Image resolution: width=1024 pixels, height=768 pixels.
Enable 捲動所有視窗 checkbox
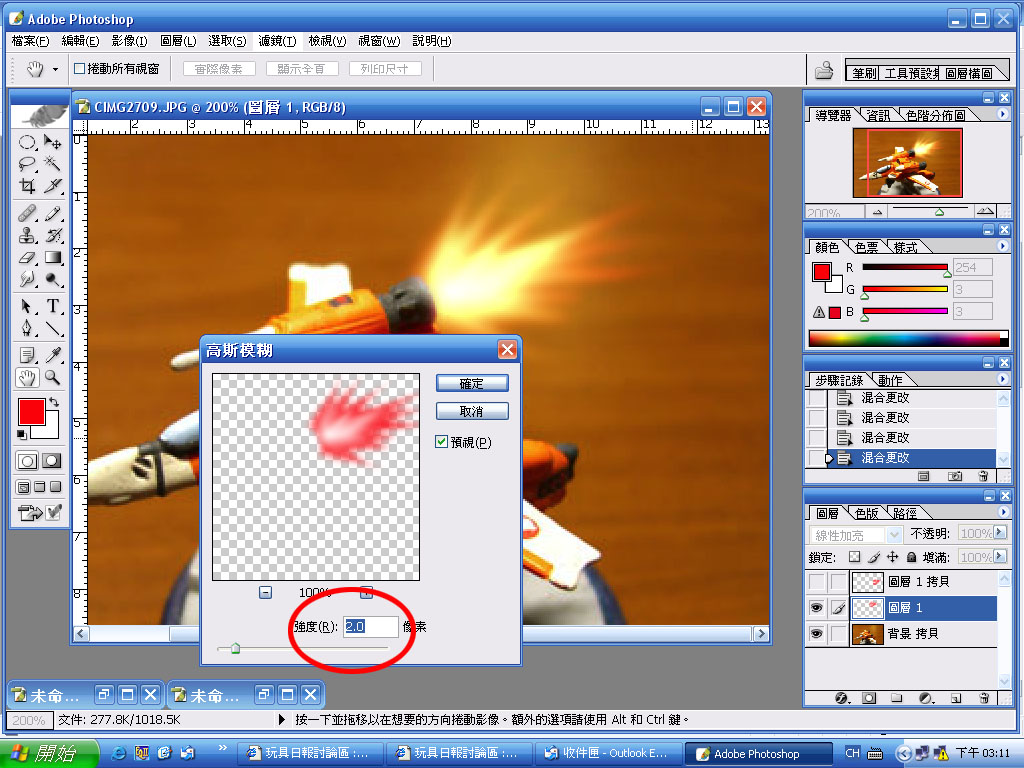pos(80,69)
